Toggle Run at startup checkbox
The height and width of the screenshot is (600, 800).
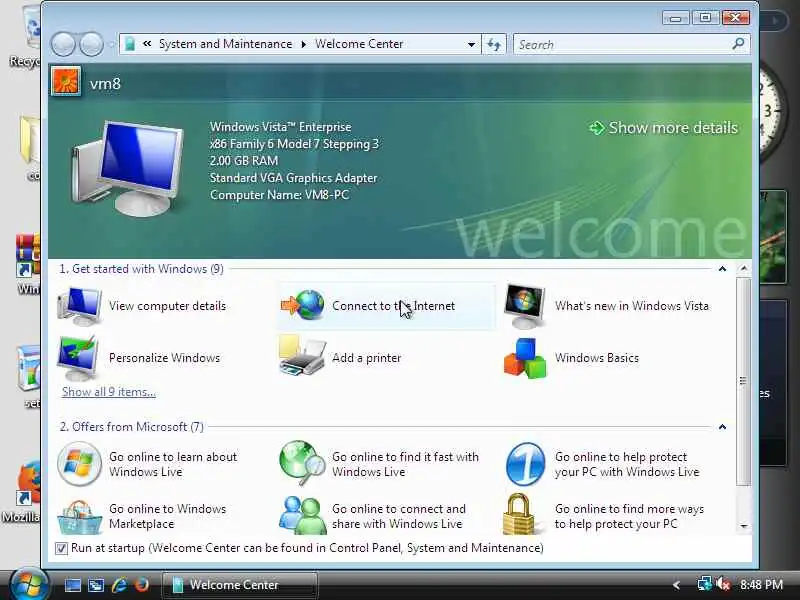61,548
